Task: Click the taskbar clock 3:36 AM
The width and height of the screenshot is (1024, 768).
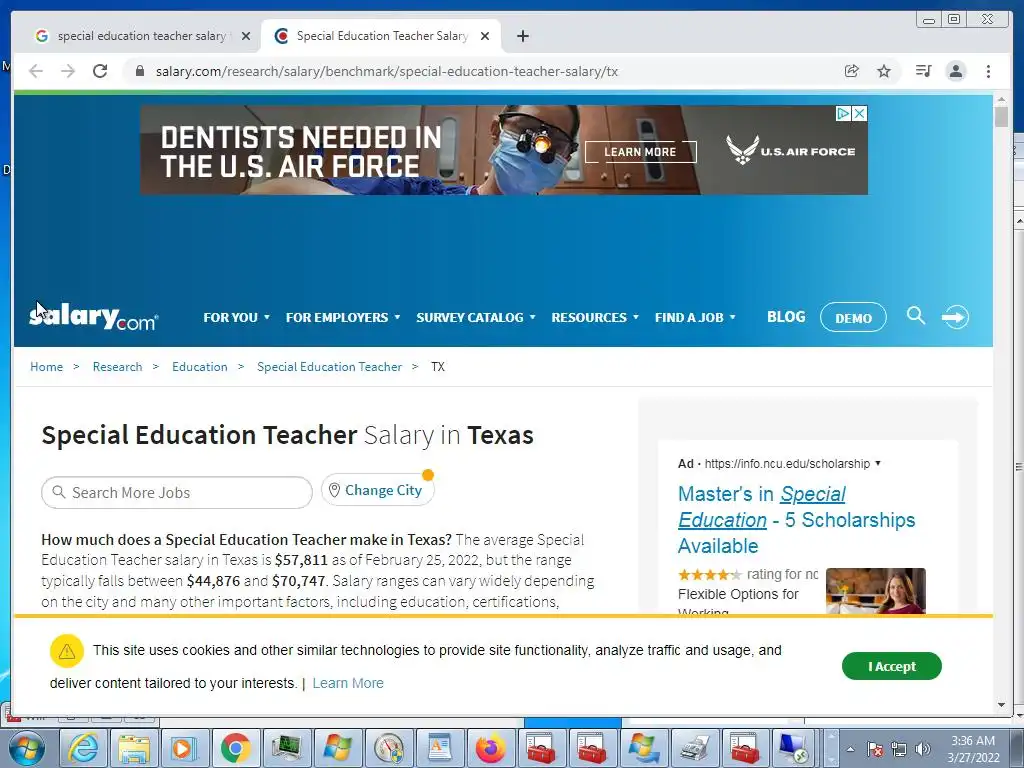Action: (x=973, y=749)
